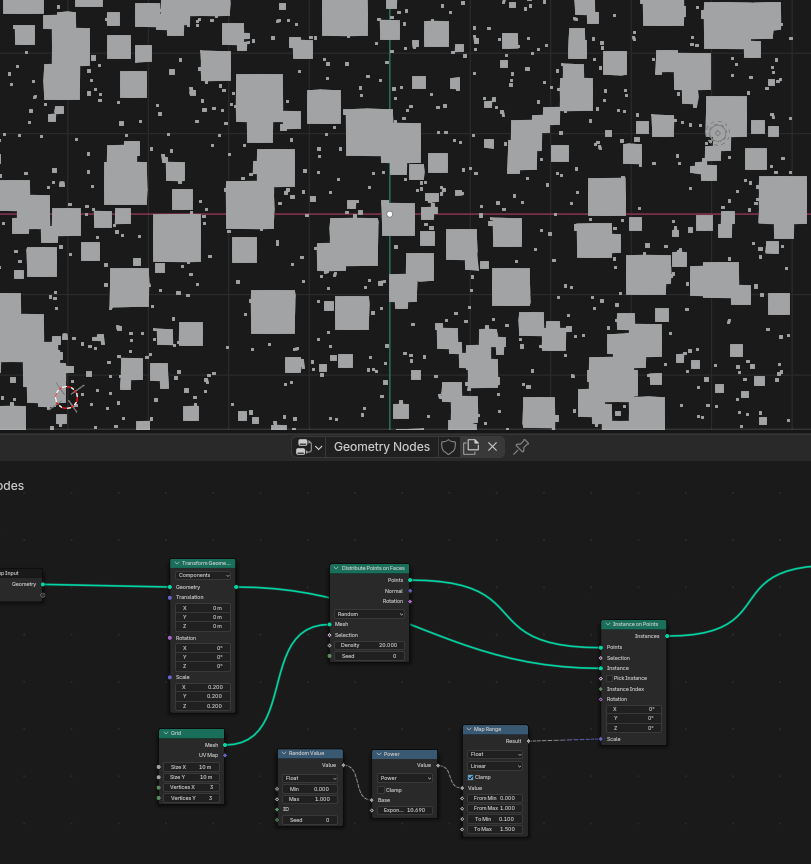Click the Random Value output Value socket
Viewport: 811px width, 864px height.
pyautogui.click(x=343, y=765)
